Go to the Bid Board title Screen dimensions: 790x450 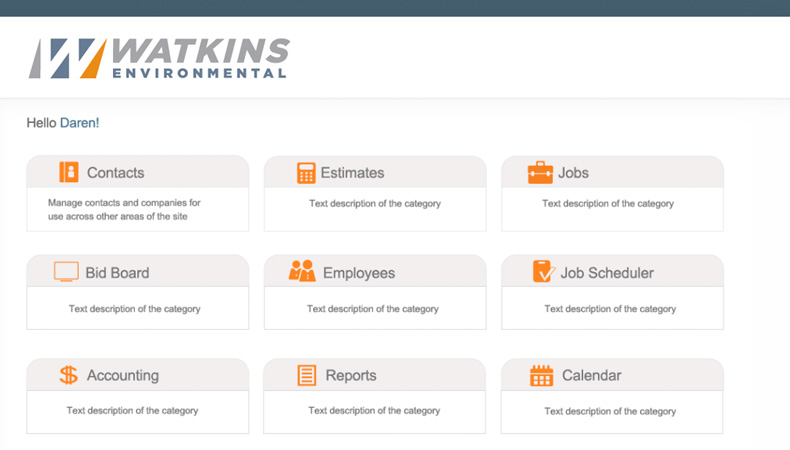[x=117, y=273]
